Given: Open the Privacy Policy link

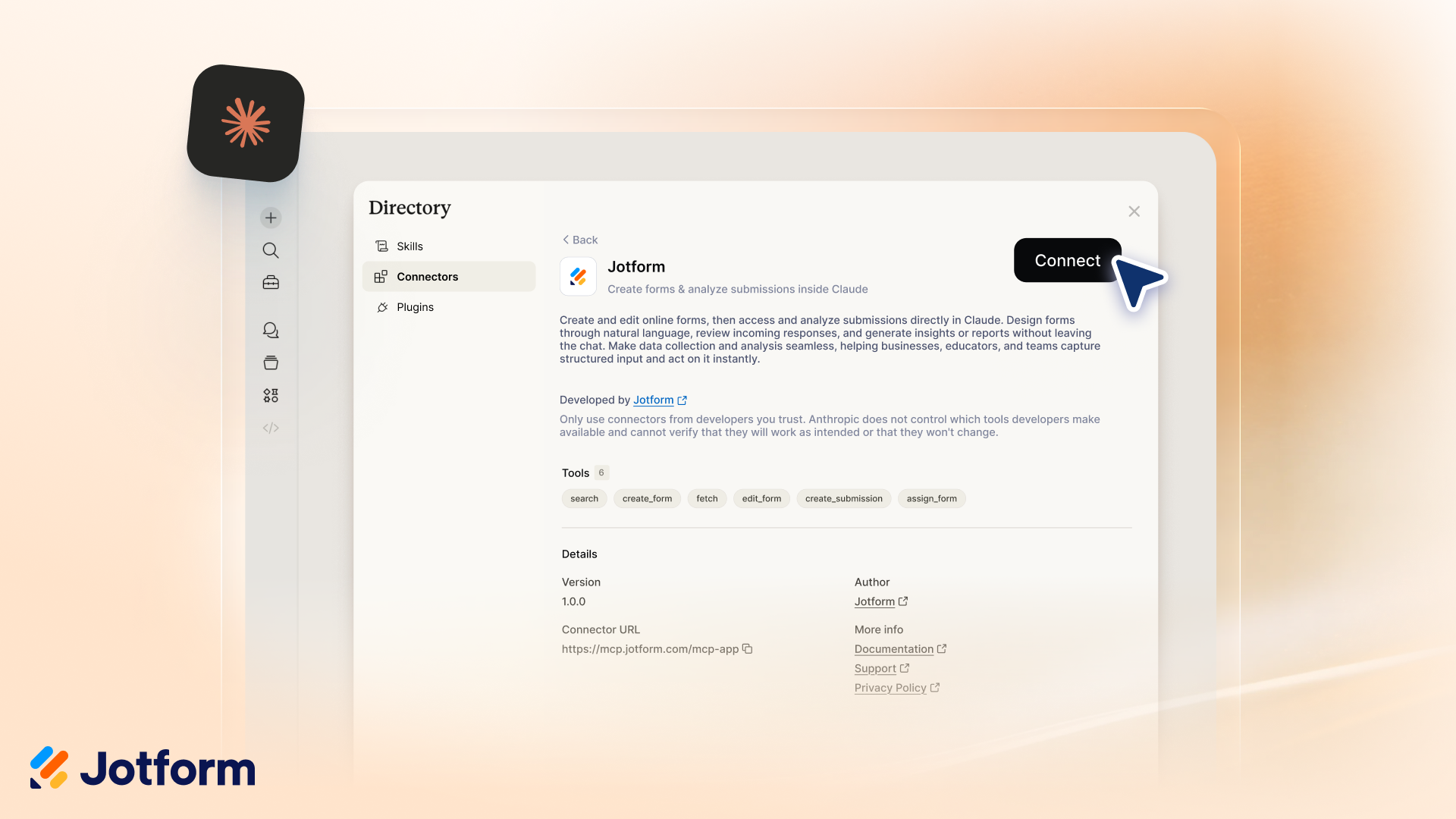Looking at the screenshot, I should (890, 688).
